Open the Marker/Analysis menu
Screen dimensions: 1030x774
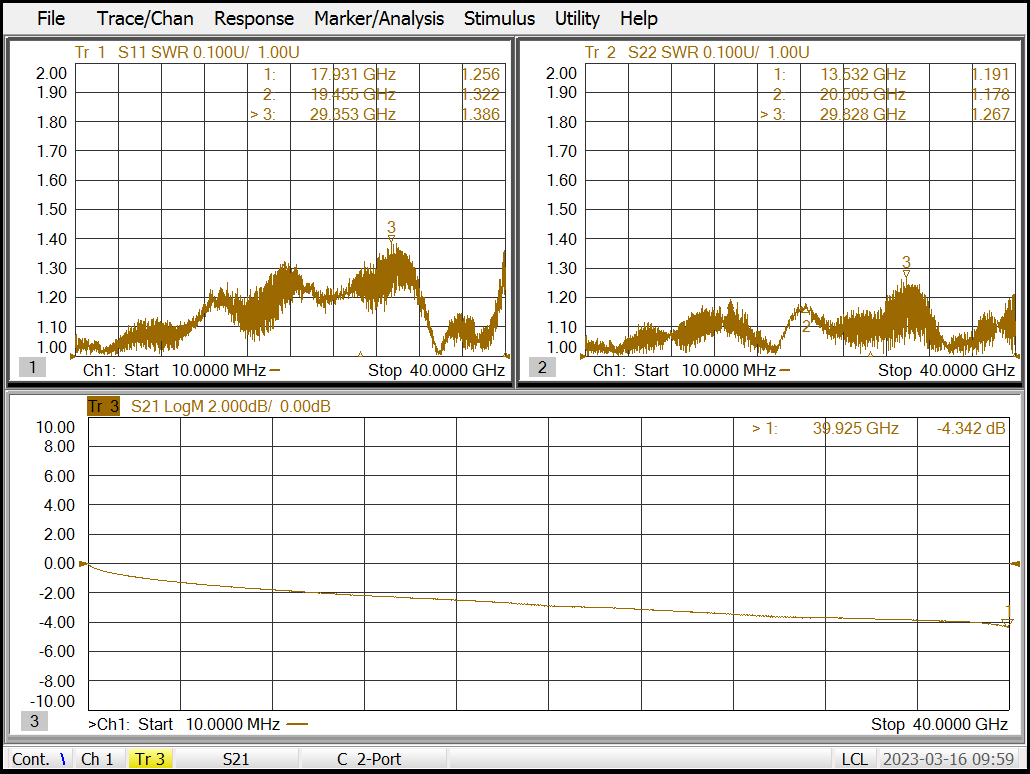[379, 18]
